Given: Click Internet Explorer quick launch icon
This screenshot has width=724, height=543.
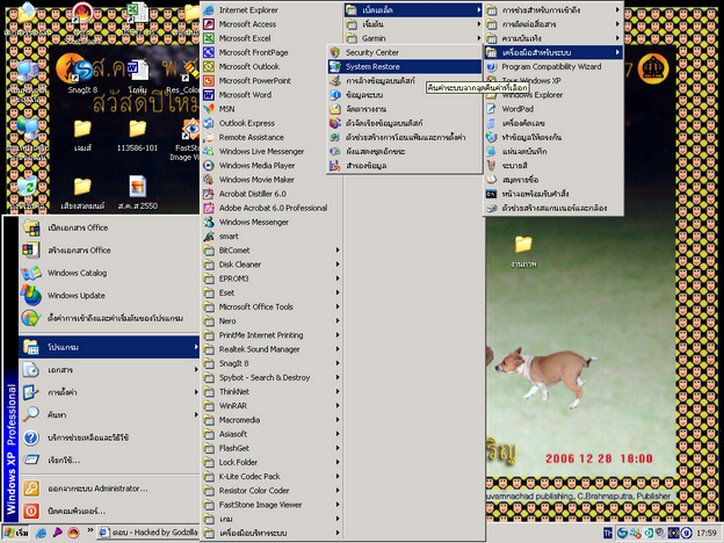Looking at the screenshot, I should [x=41, y=533].
